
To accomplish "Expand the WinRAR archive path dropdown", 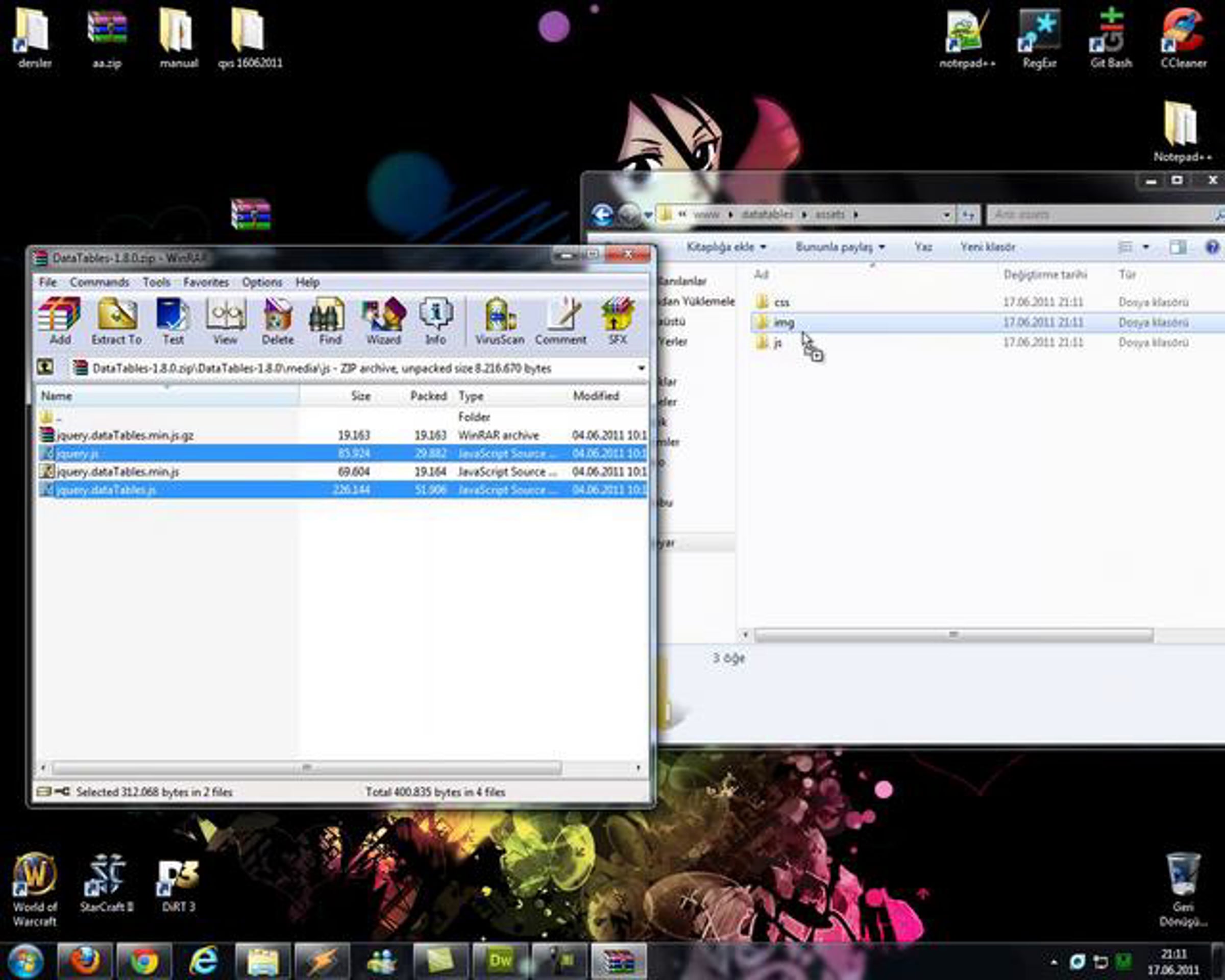I will tap(641, 368).
